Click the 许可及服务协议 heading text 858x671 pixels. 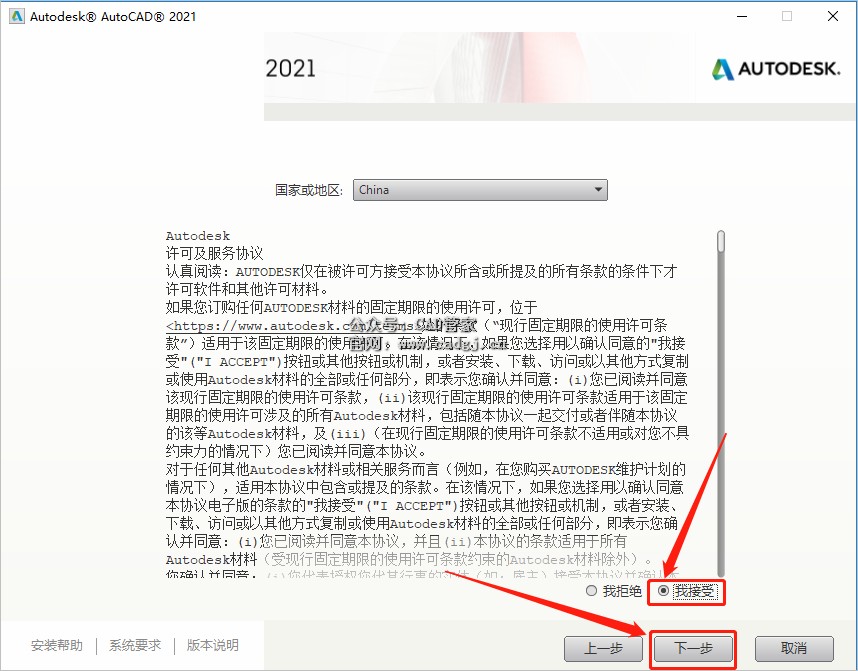tap(214, 253)
